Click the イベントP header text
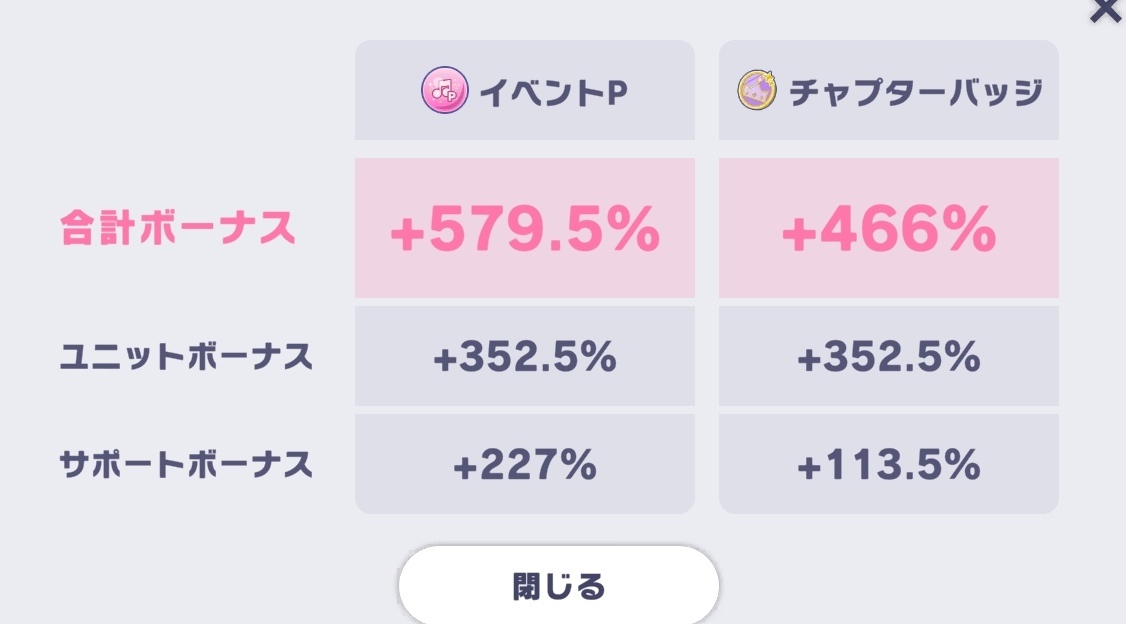This screenshot has width=1126, height=624. coord(554,92)
